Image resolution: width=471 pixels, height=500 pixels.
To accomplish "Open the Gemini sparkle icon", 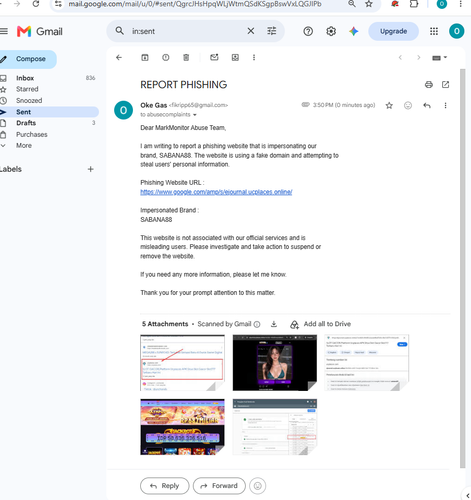I will 353,31.
